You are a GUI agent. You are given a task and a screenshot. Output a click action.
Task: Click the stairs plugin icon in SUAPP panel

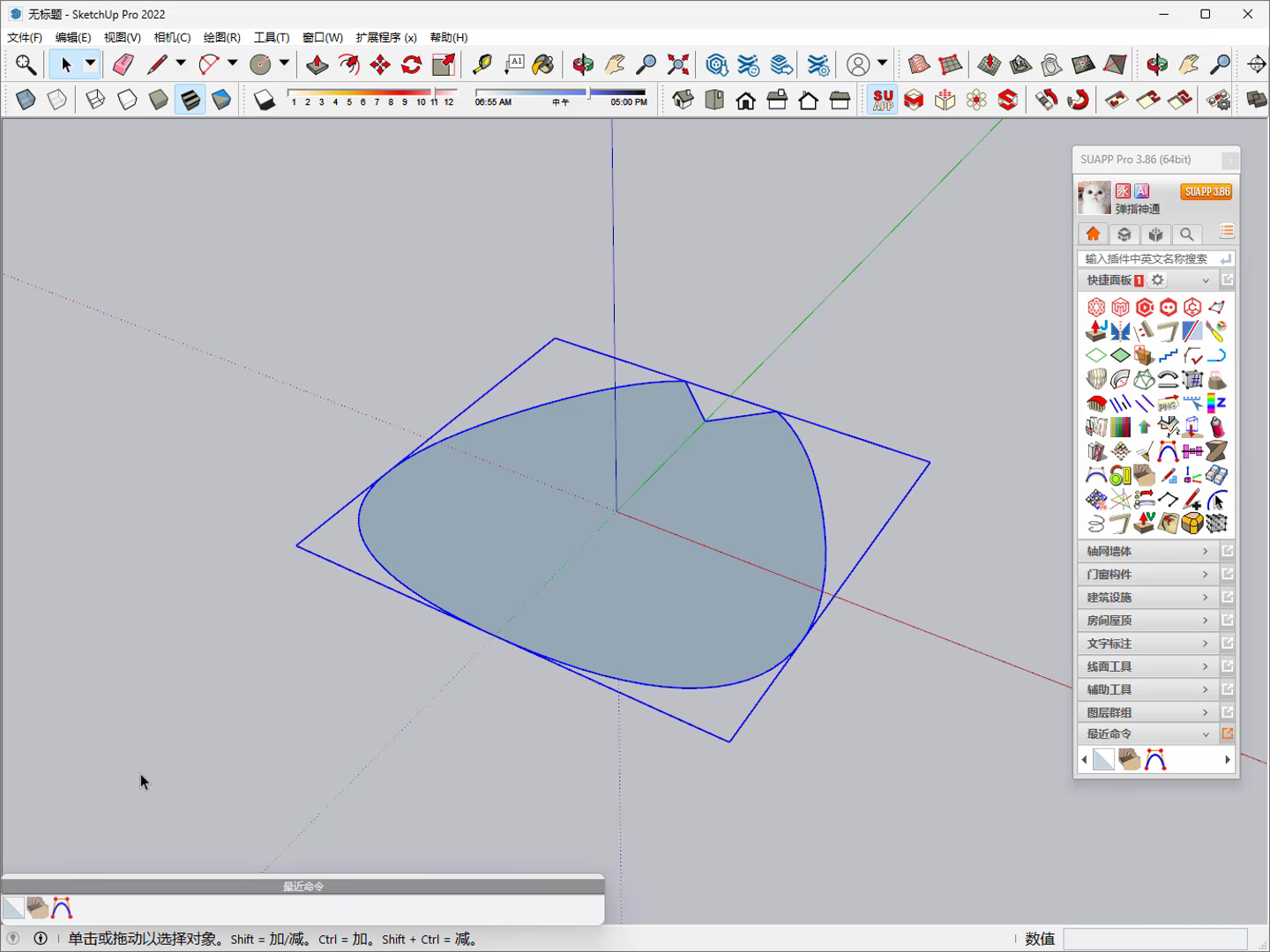point(1168,355)
